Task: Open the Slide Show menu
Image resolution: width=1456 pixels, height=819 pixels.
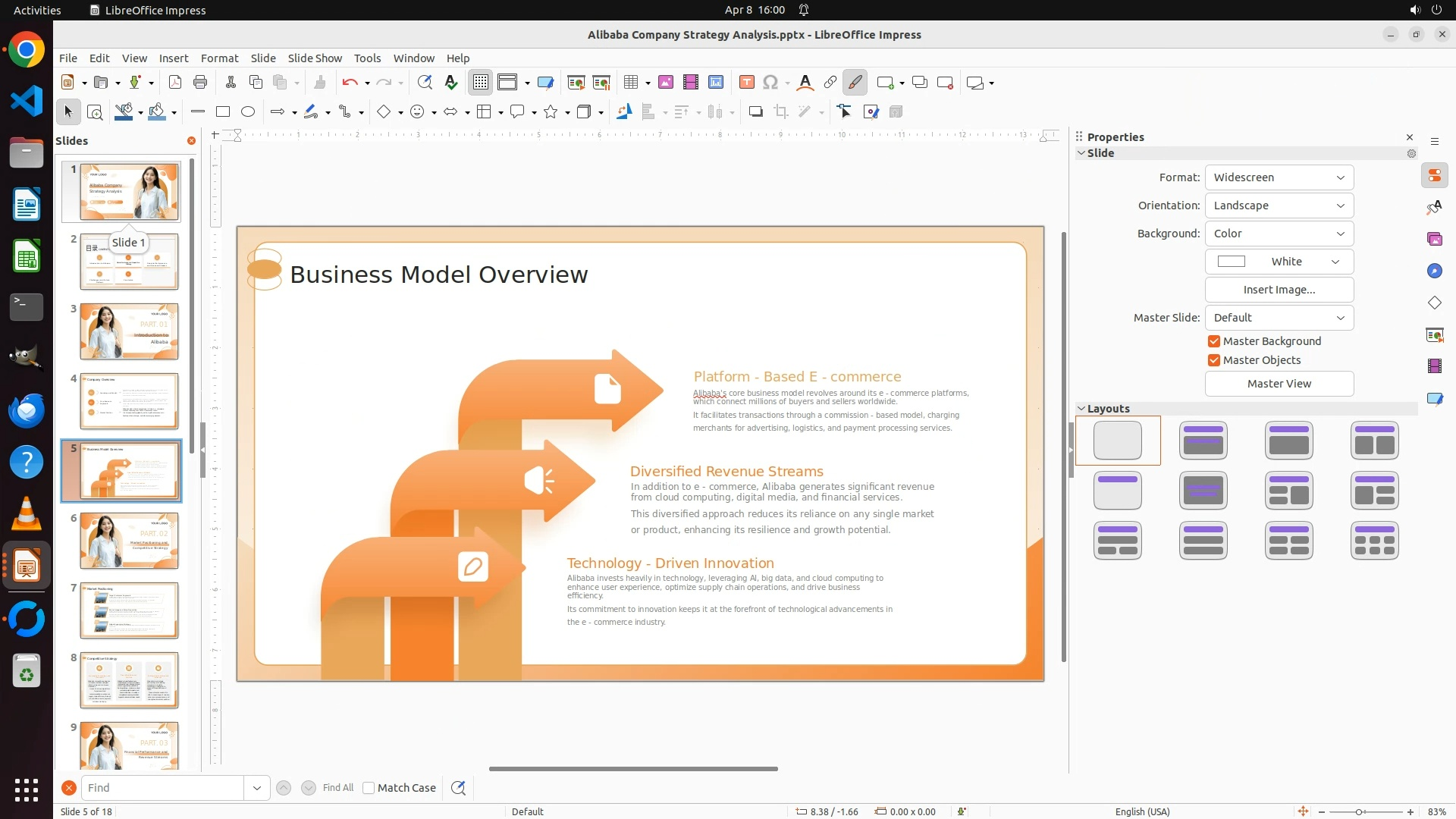Action: point(315,58)
